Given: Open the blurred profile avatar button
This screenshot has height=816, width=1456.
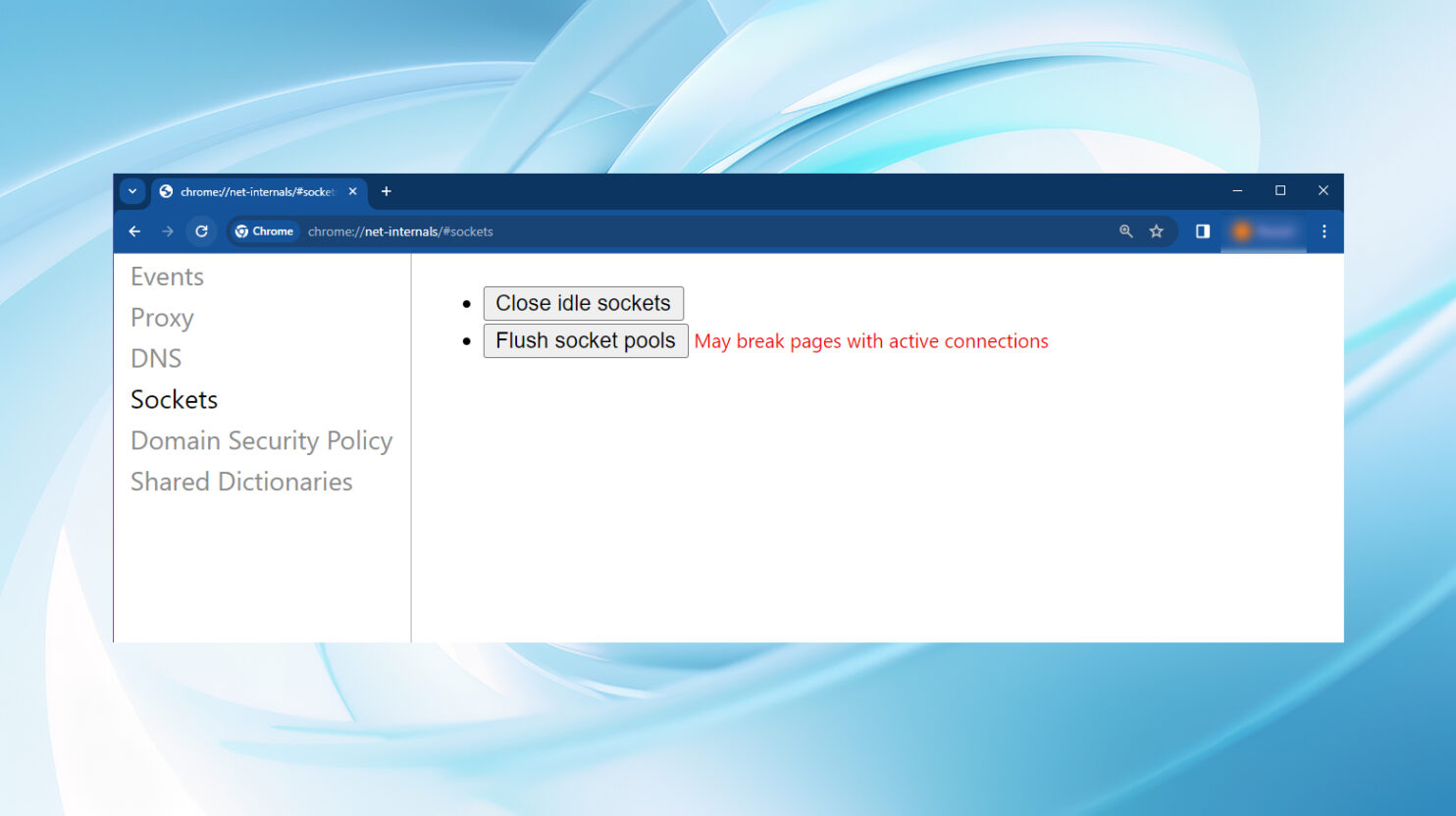Looking at the screenshot, I should click(x=1263, y=231).
